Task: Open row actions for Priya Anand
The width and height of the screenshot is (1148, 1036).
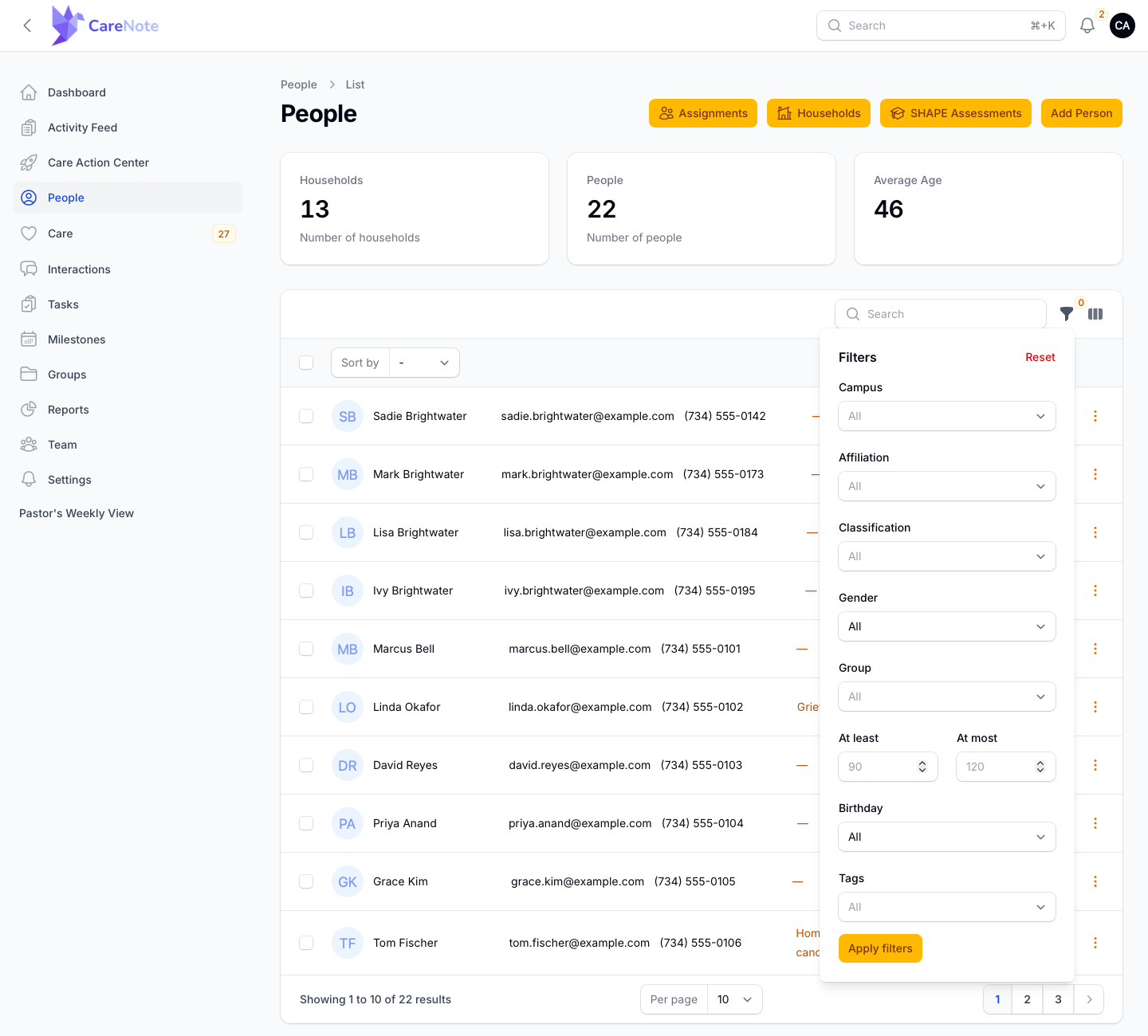Action: [1095, 823]
